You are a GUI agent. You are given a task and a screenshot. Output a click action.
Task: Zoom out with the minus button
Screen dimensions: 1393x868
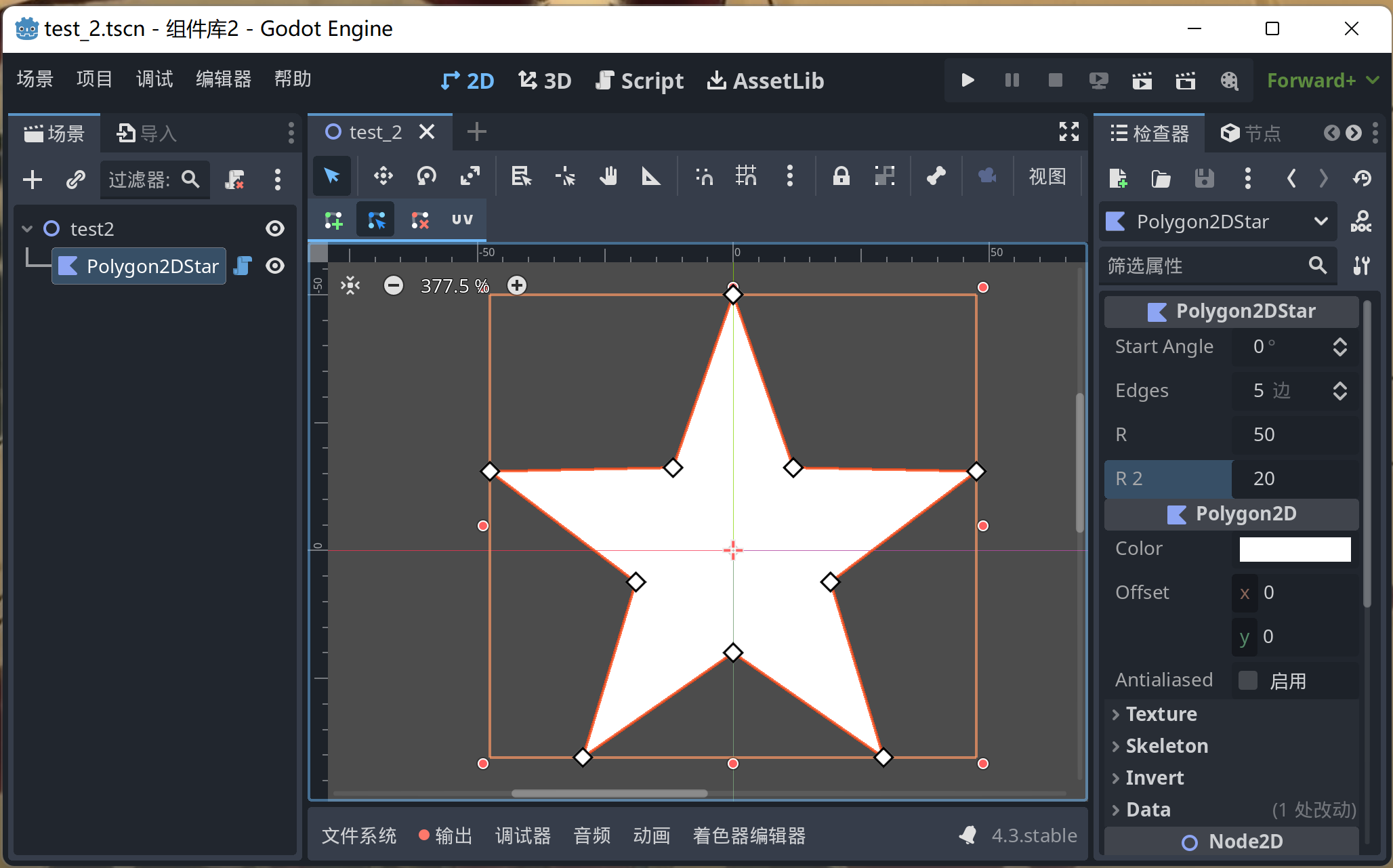(x=393, y=285)
